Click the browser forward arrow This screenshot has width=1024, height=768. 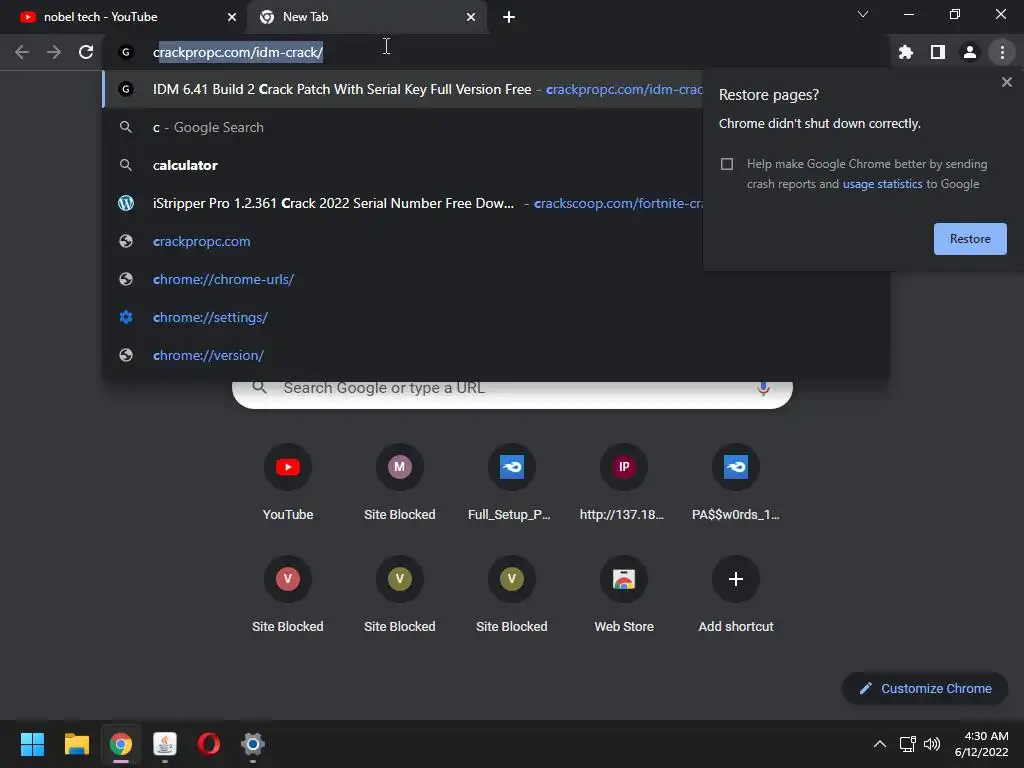click(54, 52)
